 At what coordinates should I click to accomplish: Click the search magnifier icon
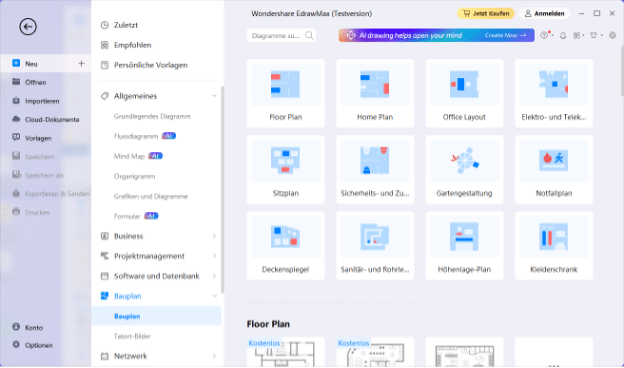[309, 35]
